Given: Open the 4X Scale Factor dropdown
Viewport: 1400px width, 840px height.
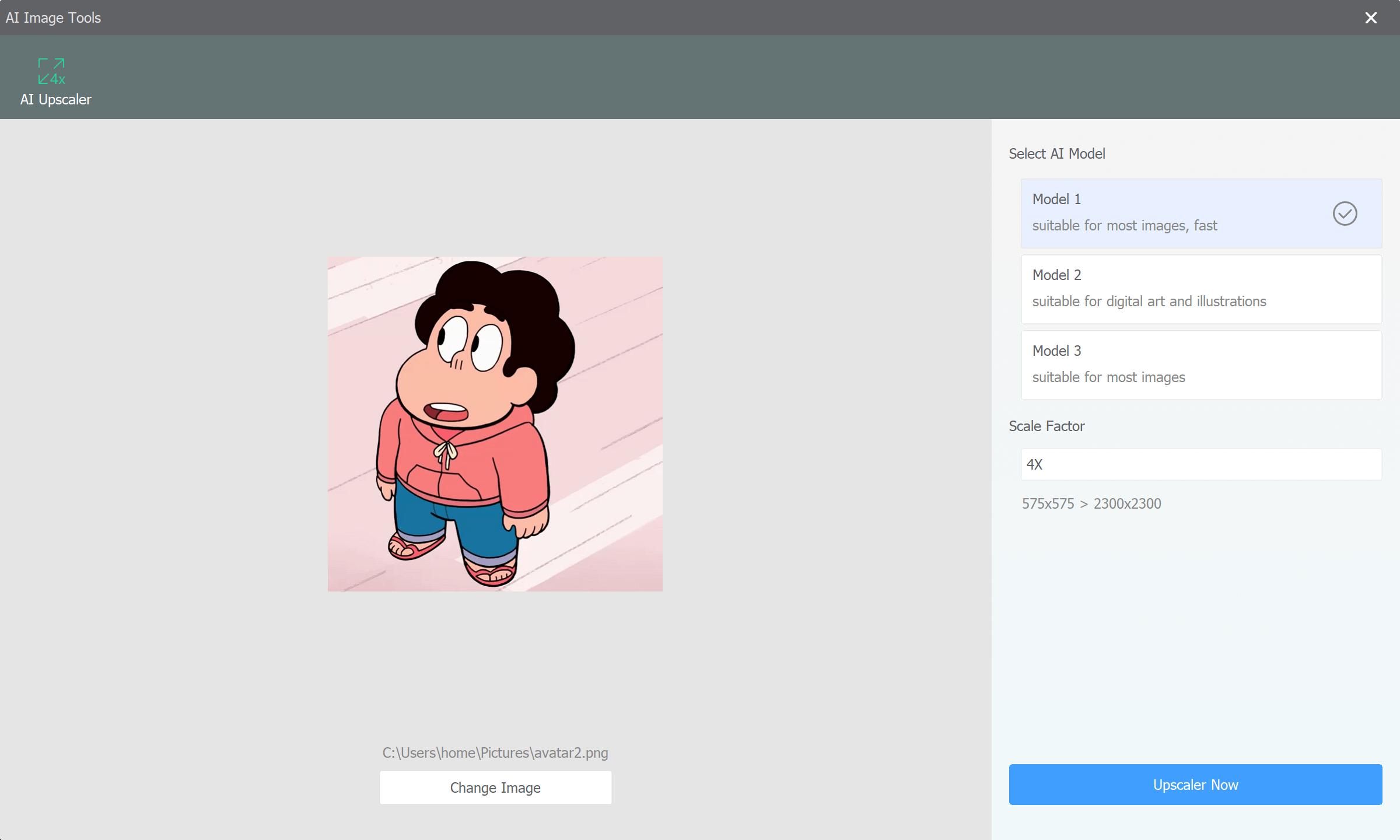Looking at the screenshot, I should [x=1201, y=464].
